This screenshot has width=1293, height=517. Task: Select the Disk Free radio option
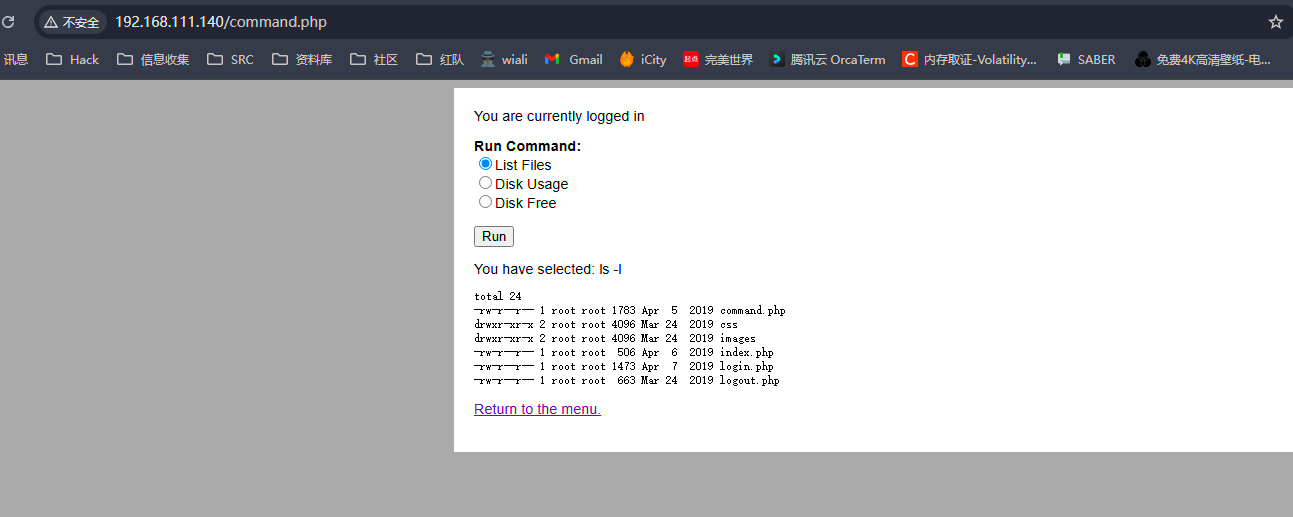486,202
